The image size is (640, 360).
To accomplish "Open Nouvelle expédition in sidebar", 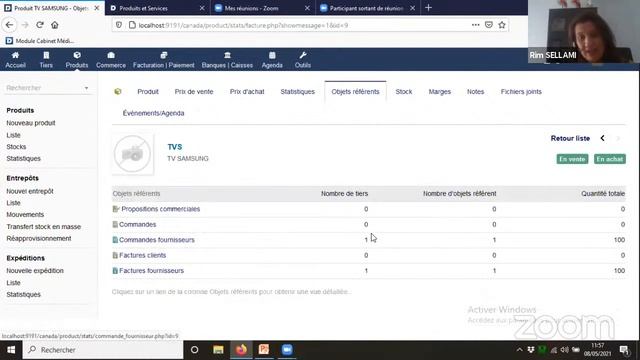I will 35,271.
